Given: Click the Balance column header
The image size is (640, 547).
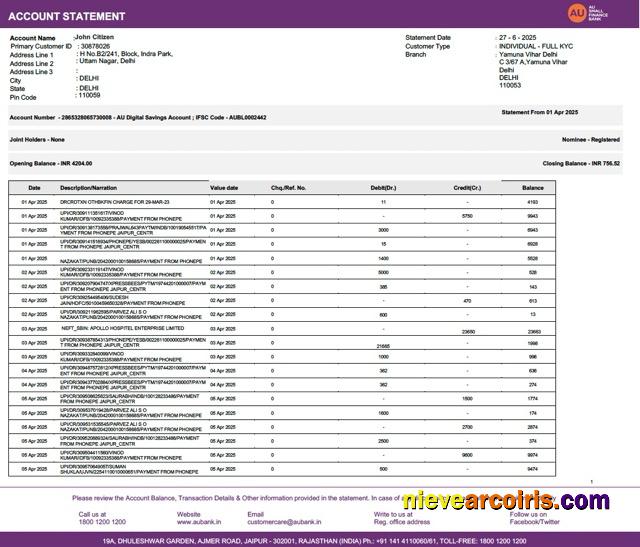Looking at the screenshot, I should point(533,187).
